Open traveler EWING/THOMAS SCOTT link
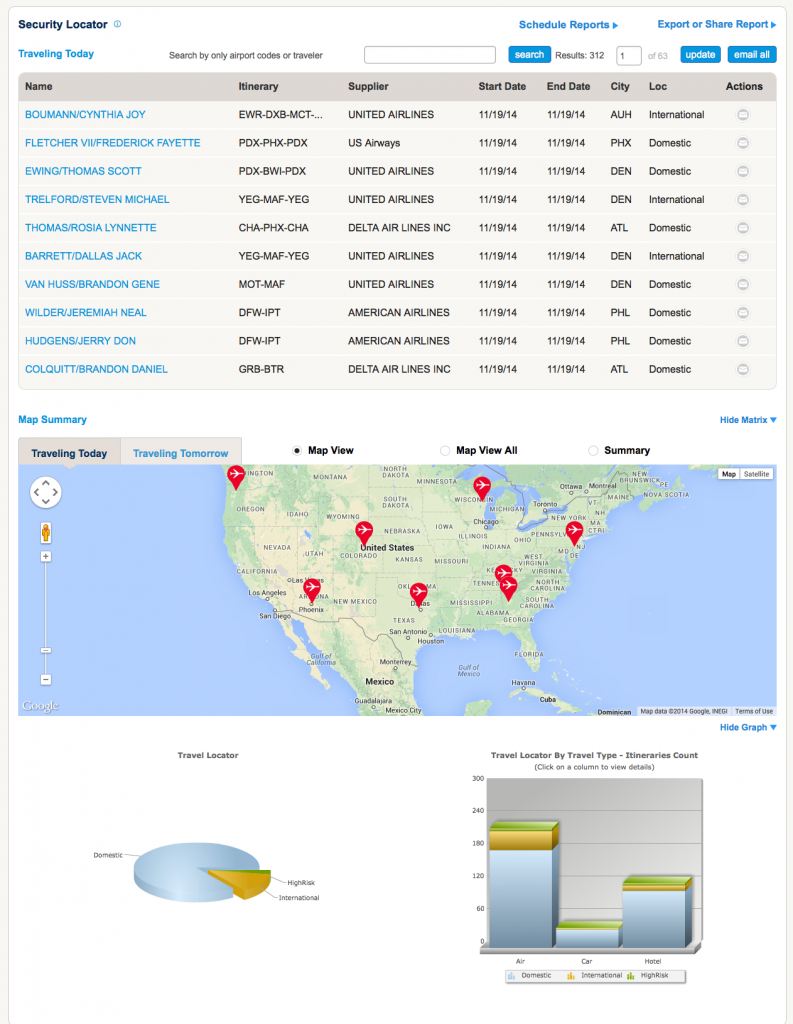 point(83,171)
